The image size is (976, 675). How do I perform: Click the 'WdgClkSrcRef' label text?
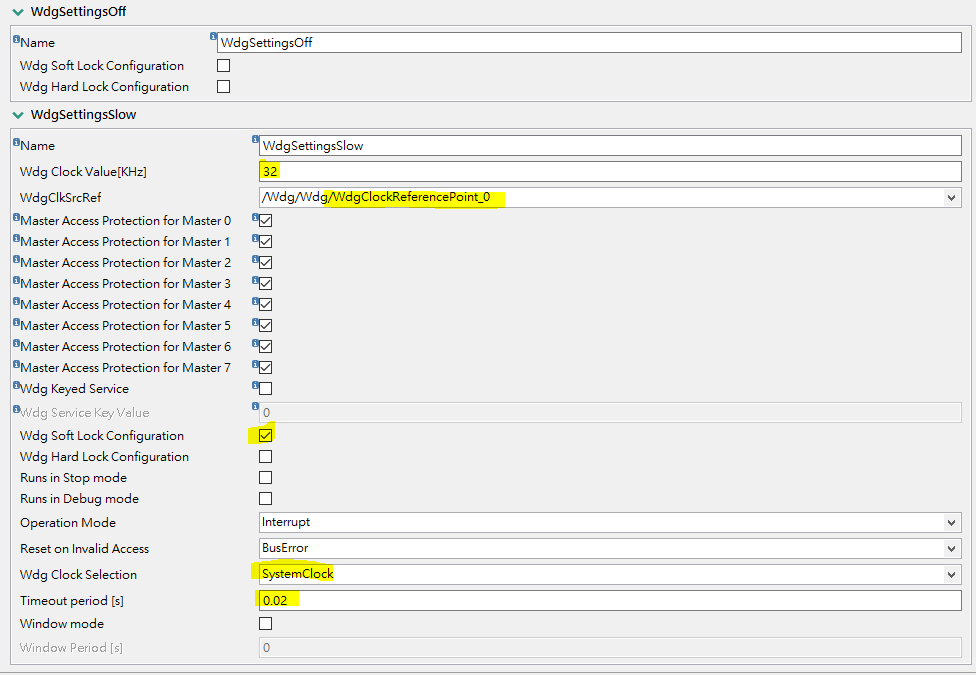(60, 198)
